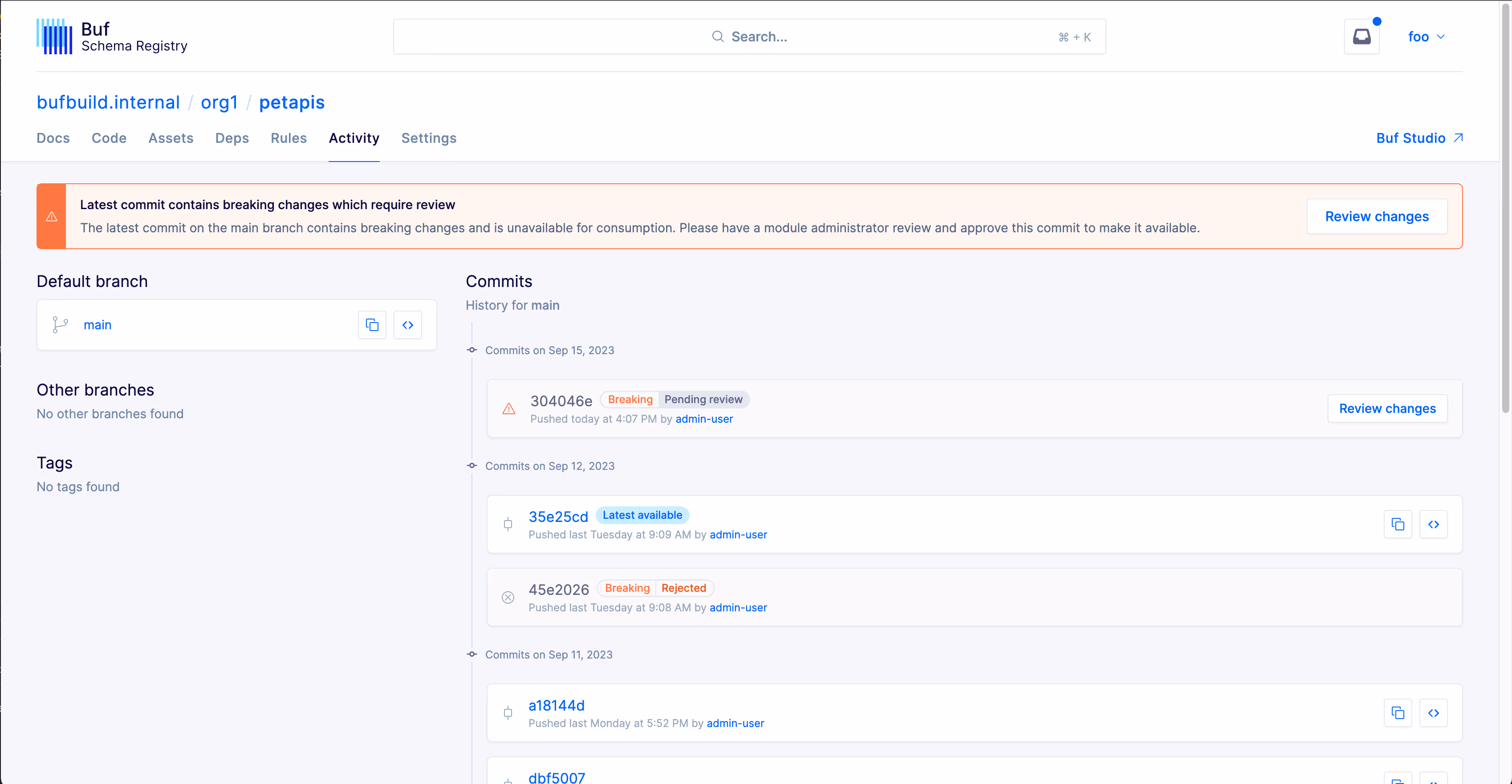
Task: Copy commit a18144d identifier
Action: 1398,713
